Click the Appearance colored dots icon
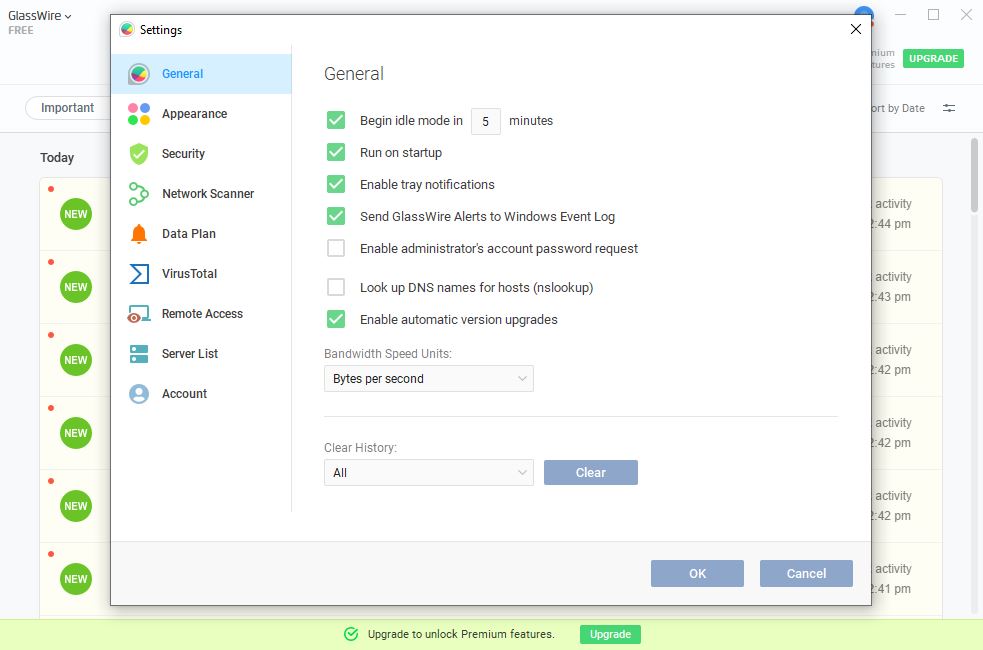983x650 pixels. pos(139,114)
